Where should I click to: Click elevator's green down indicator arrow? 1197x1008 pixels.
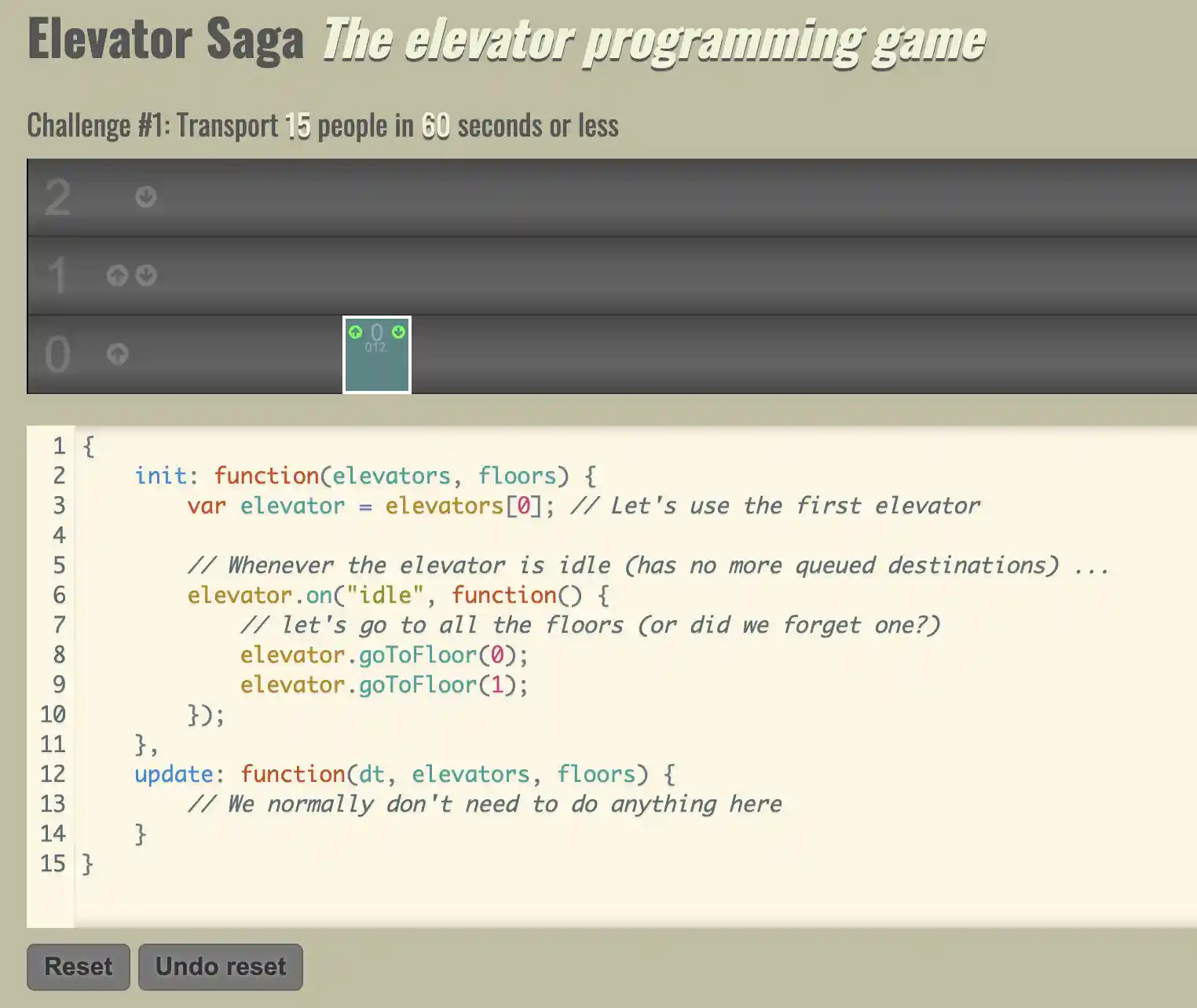click(x=398, y=332)
